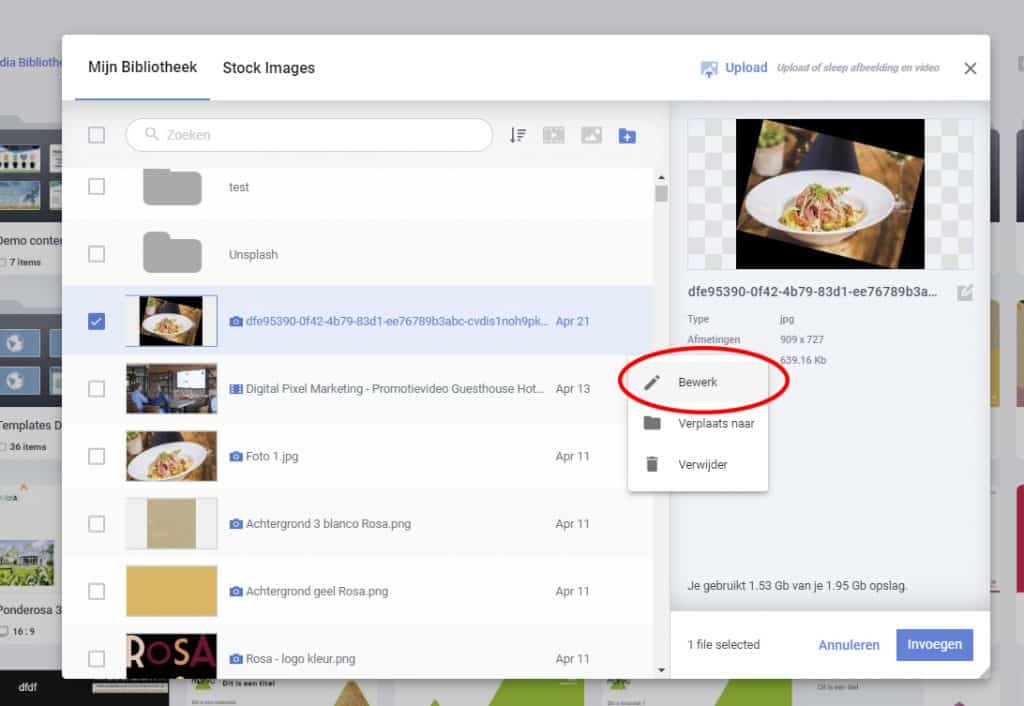Viewport: 1024px width, 706px height.
Task: Open the Digital Pixel Marketing video thumbnail
Action: coord(171,389)
